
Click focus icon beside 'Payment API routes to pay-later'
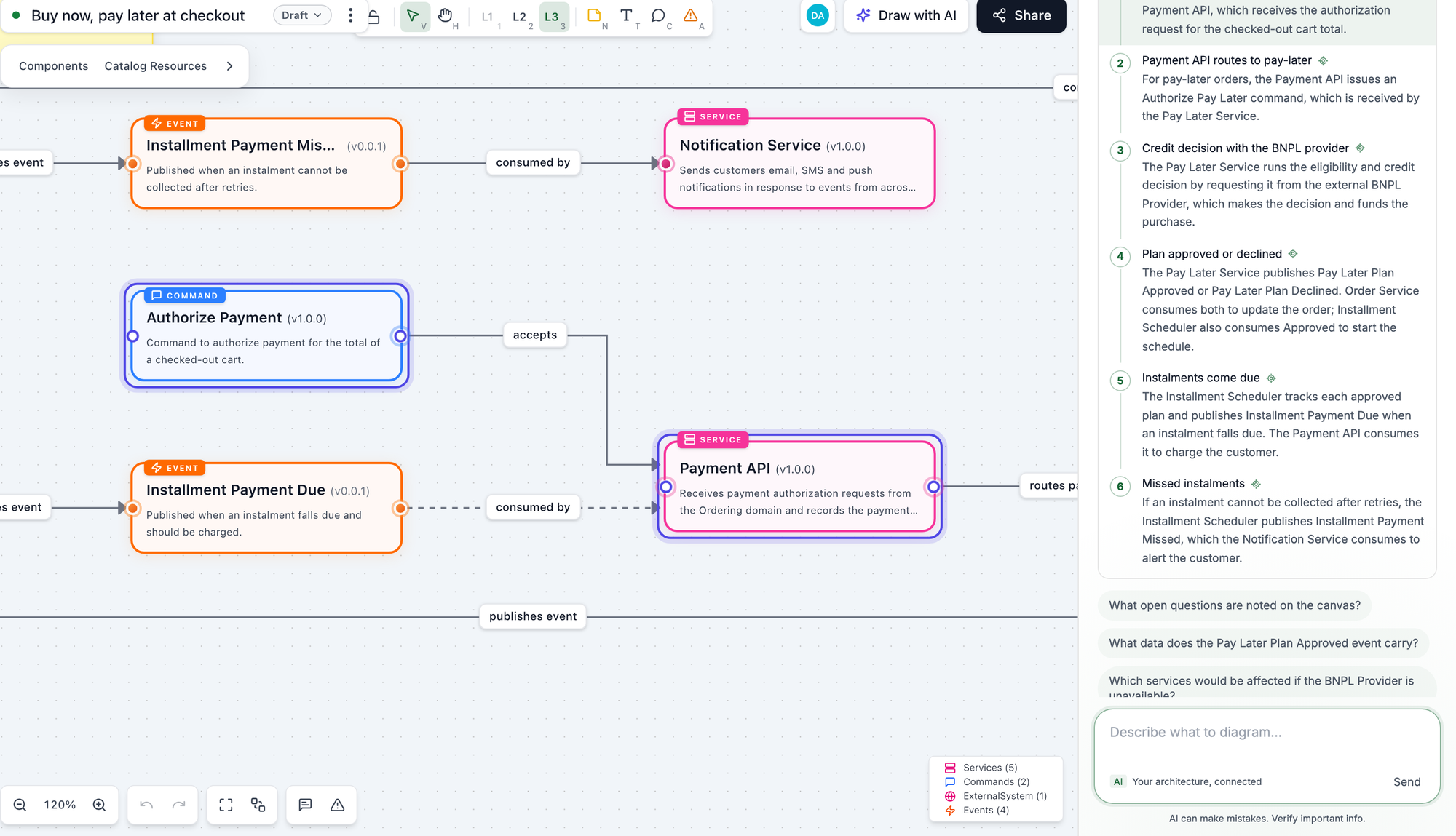click(x=1324, y=61)
